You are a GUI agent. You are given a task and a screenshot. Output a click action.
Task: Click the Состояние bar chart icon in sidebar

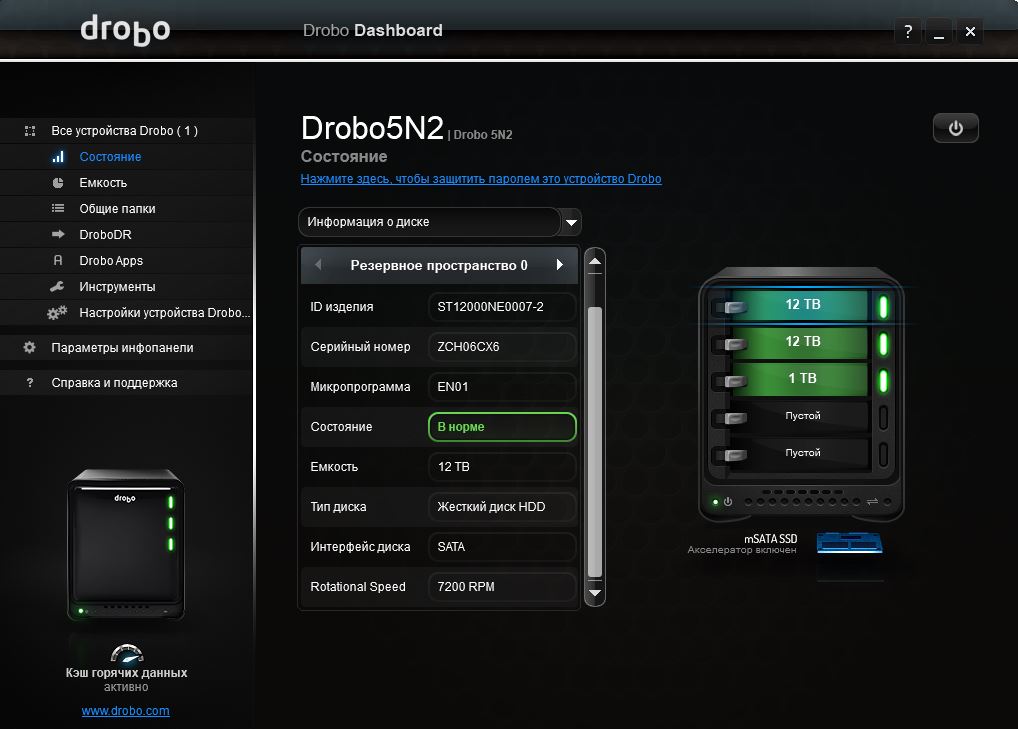click(58, 156)
